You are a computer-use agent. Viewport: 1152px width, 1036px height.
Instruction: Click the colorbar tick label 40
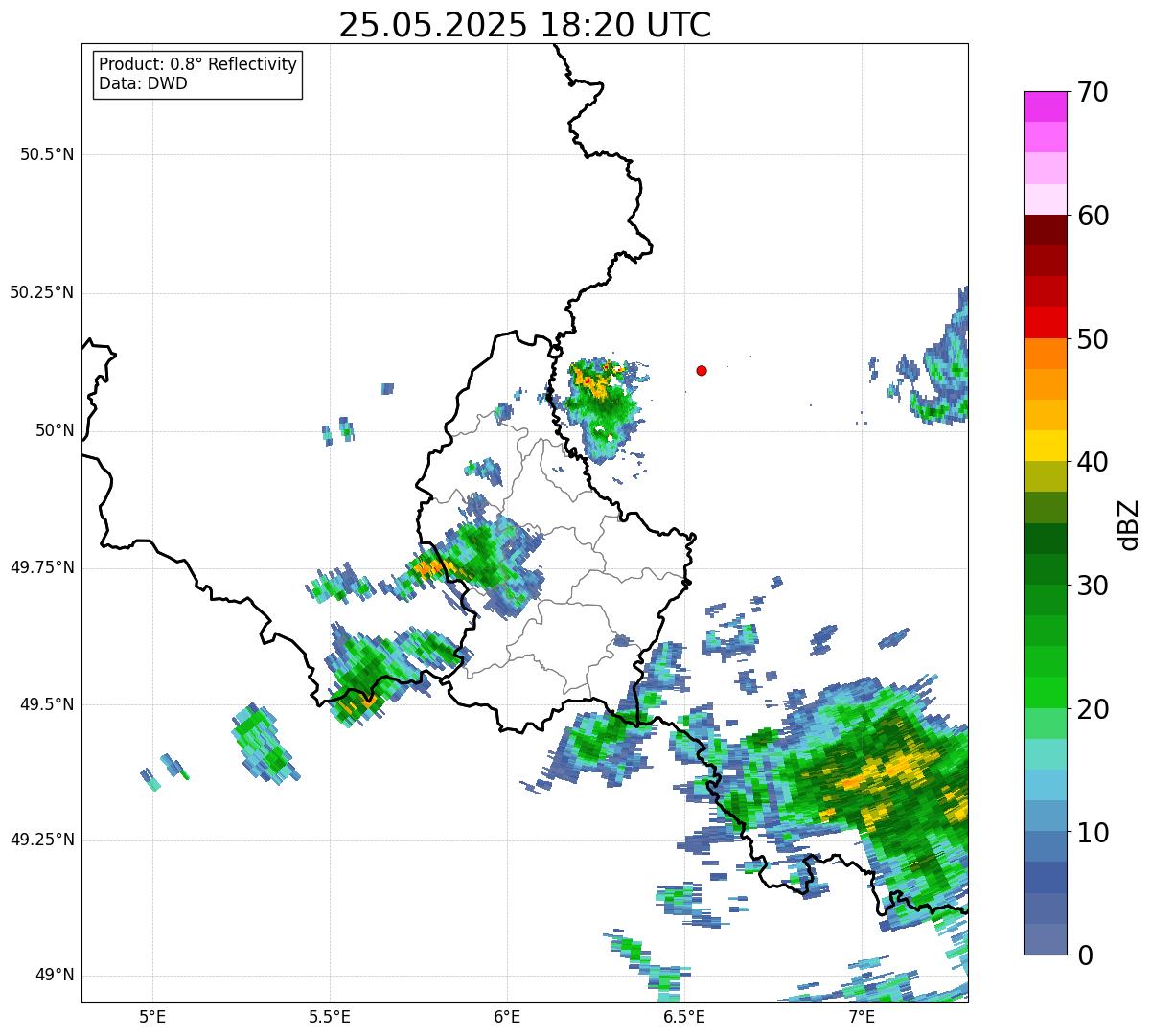(x=1093, y=462)
